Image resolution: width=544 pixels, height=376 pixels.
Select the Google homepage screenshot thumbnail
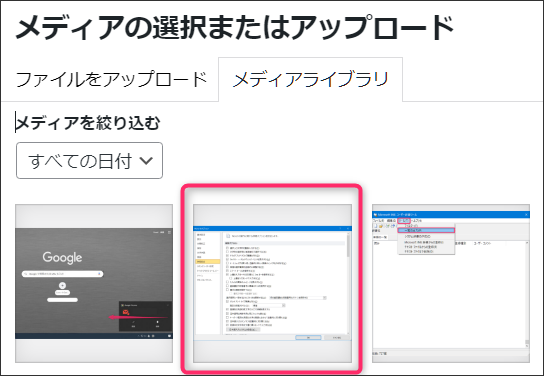pos(94,283)
